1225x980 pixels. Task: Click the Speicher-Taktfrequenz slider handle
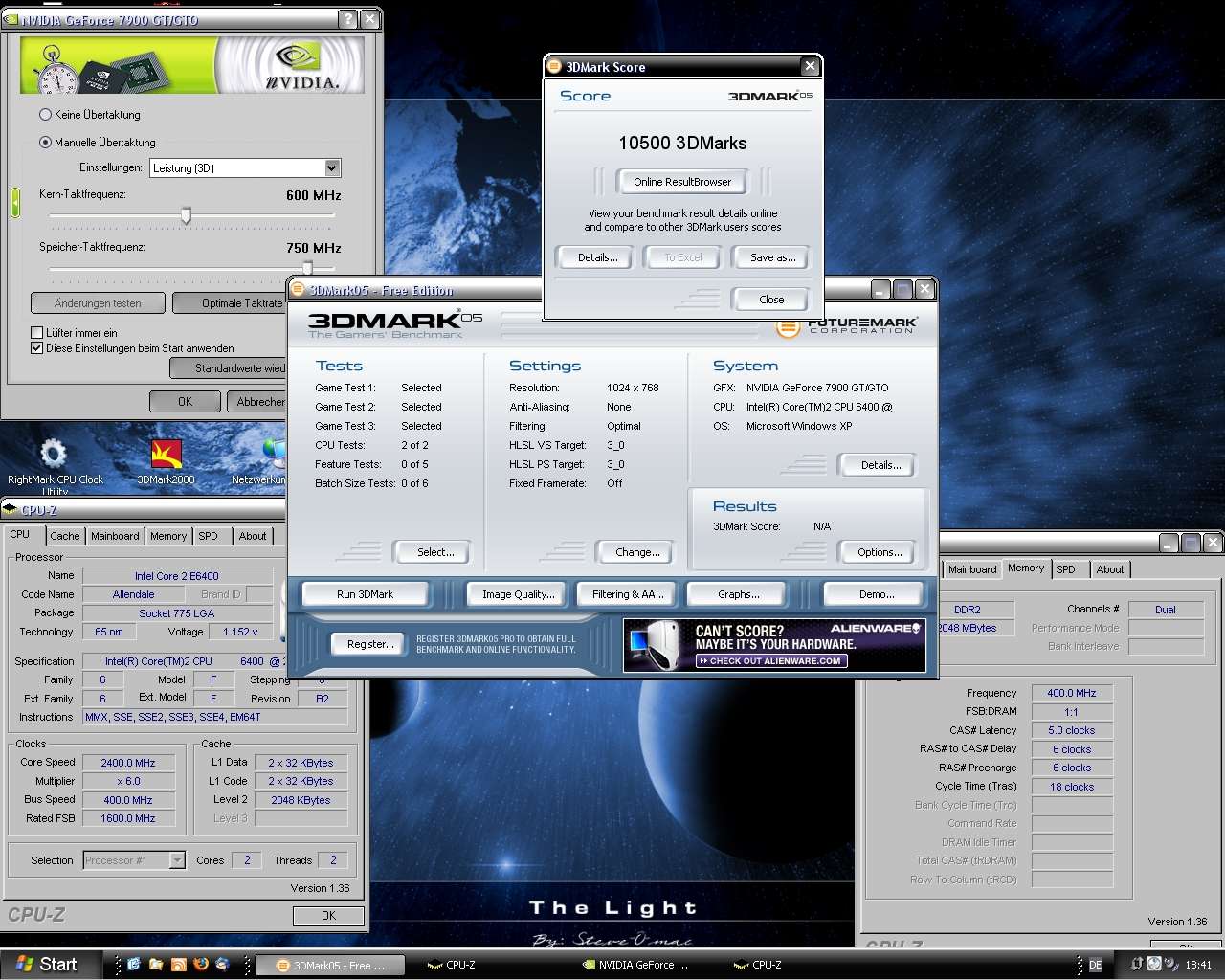pyautogui.click(x=307, y=269)
